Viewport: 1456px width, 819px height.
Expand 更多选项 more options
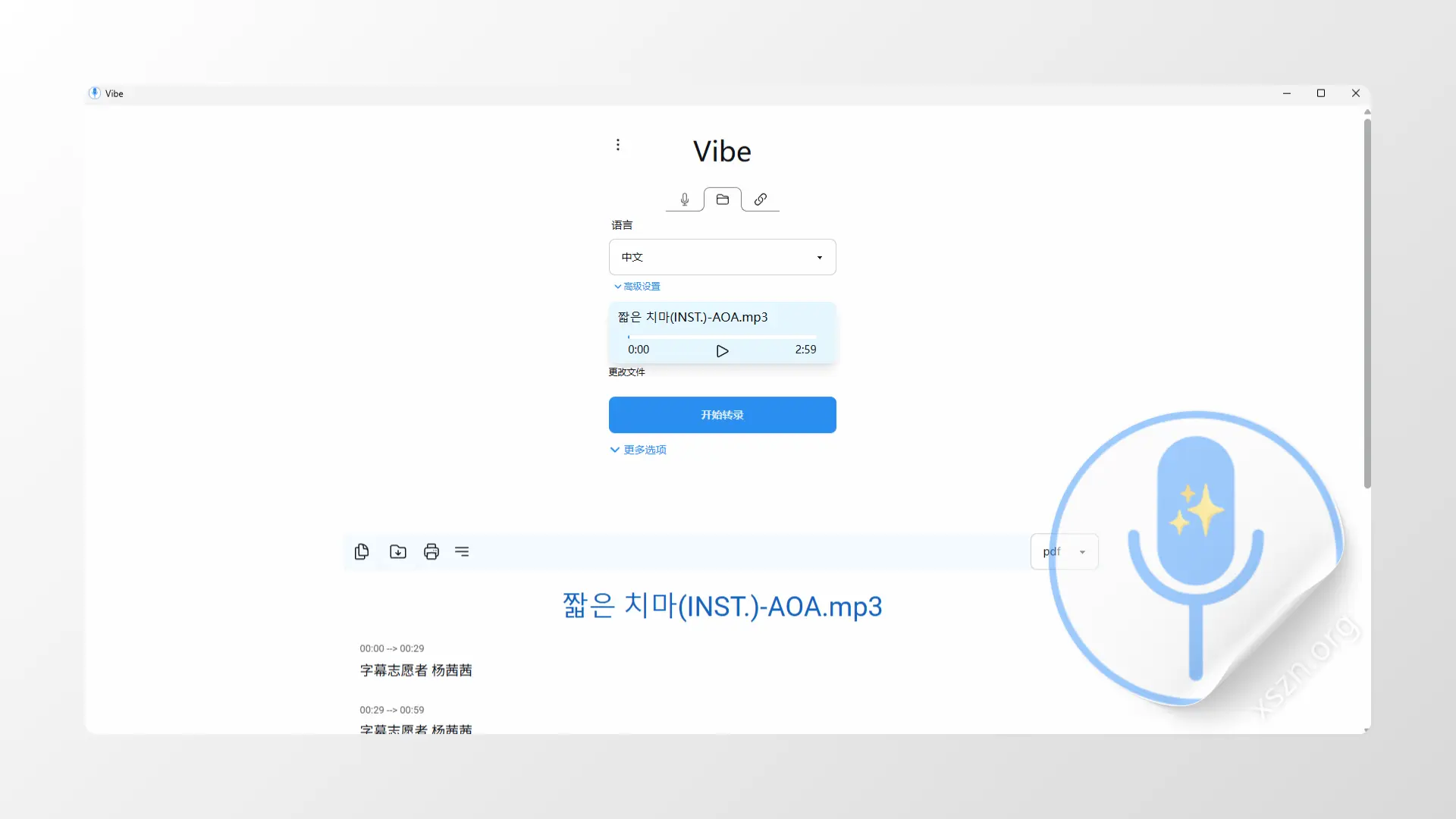[638, 450]
